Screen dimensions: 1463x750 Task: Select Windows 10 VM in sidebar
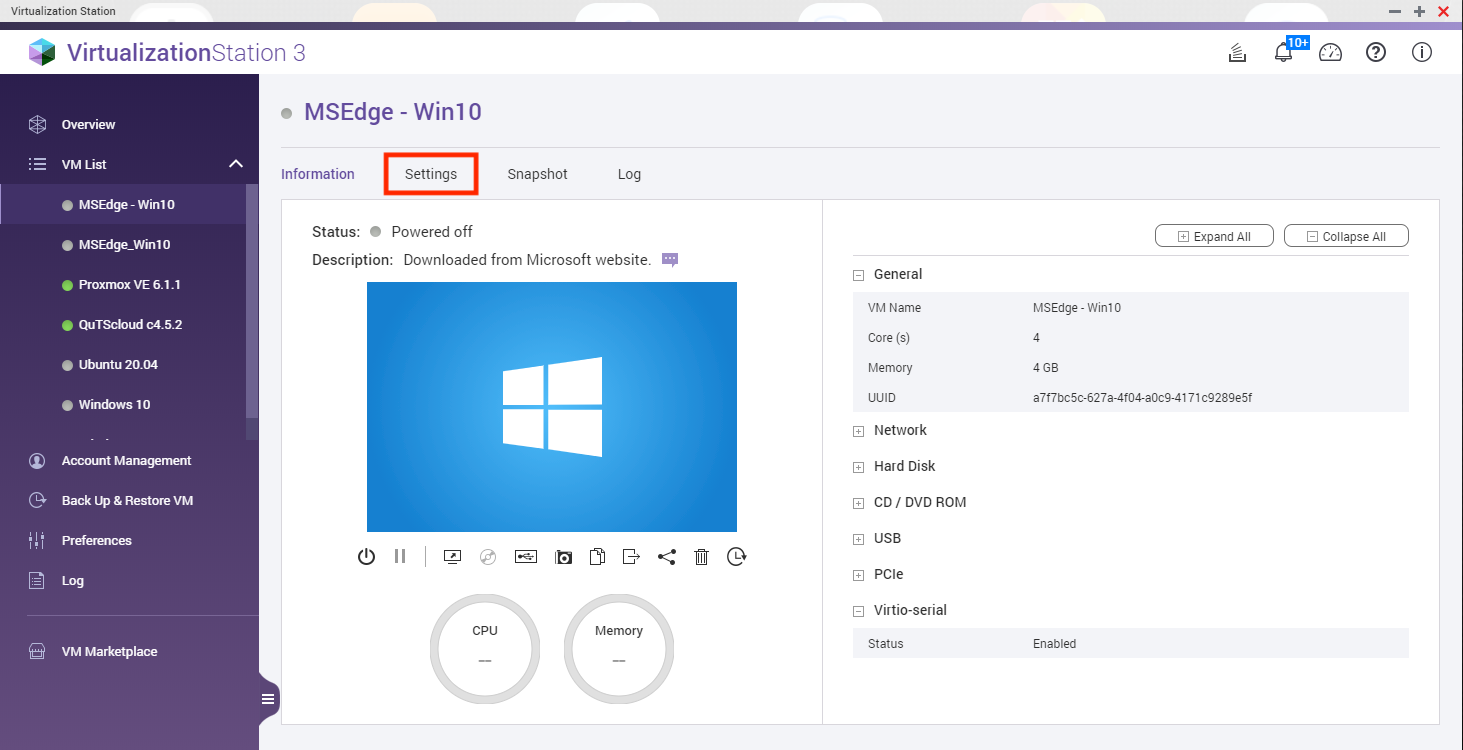114,405
